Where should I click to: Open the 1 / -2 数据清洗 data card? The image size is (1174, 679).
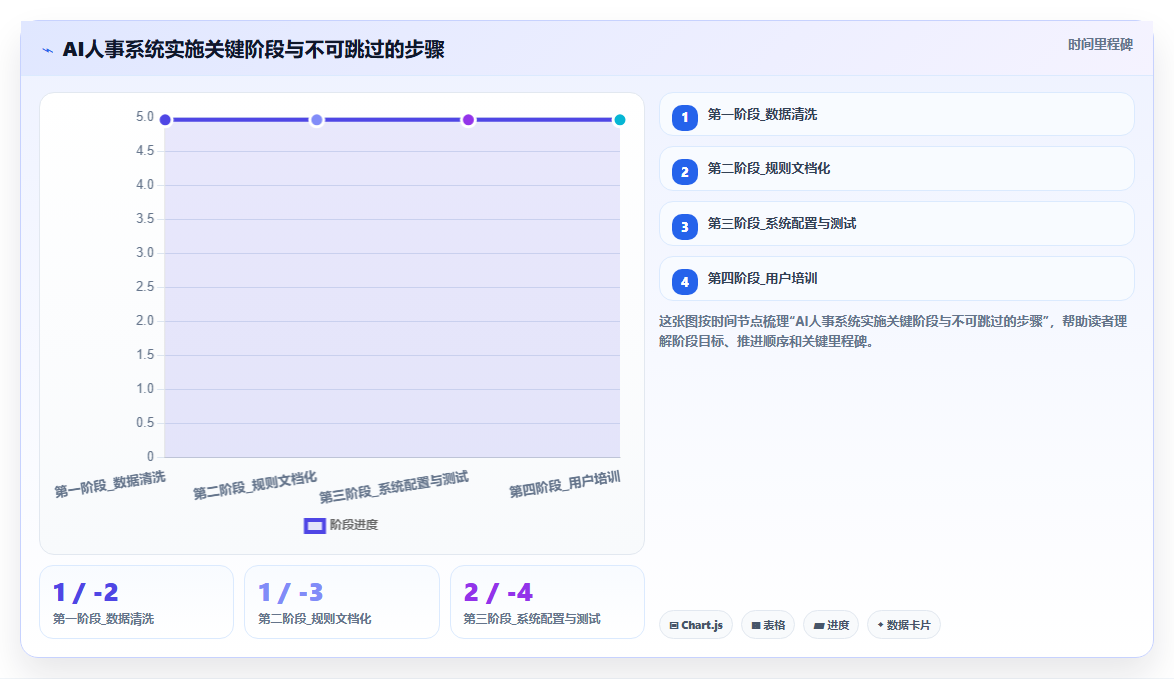pos(136,602)
